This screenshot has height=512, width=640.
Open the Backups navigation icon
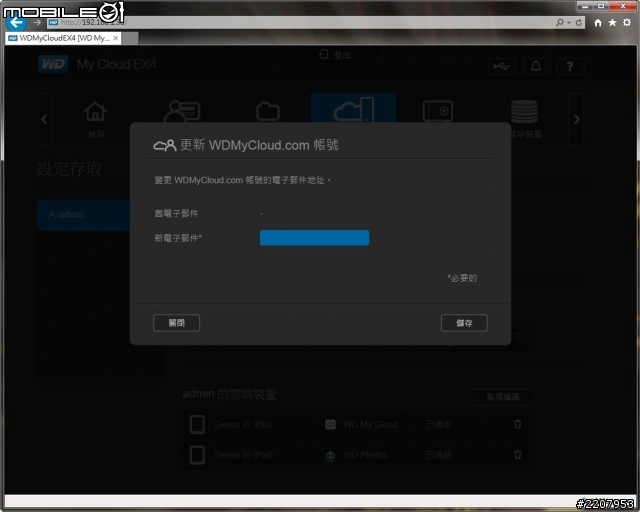(x=438, y=111)
